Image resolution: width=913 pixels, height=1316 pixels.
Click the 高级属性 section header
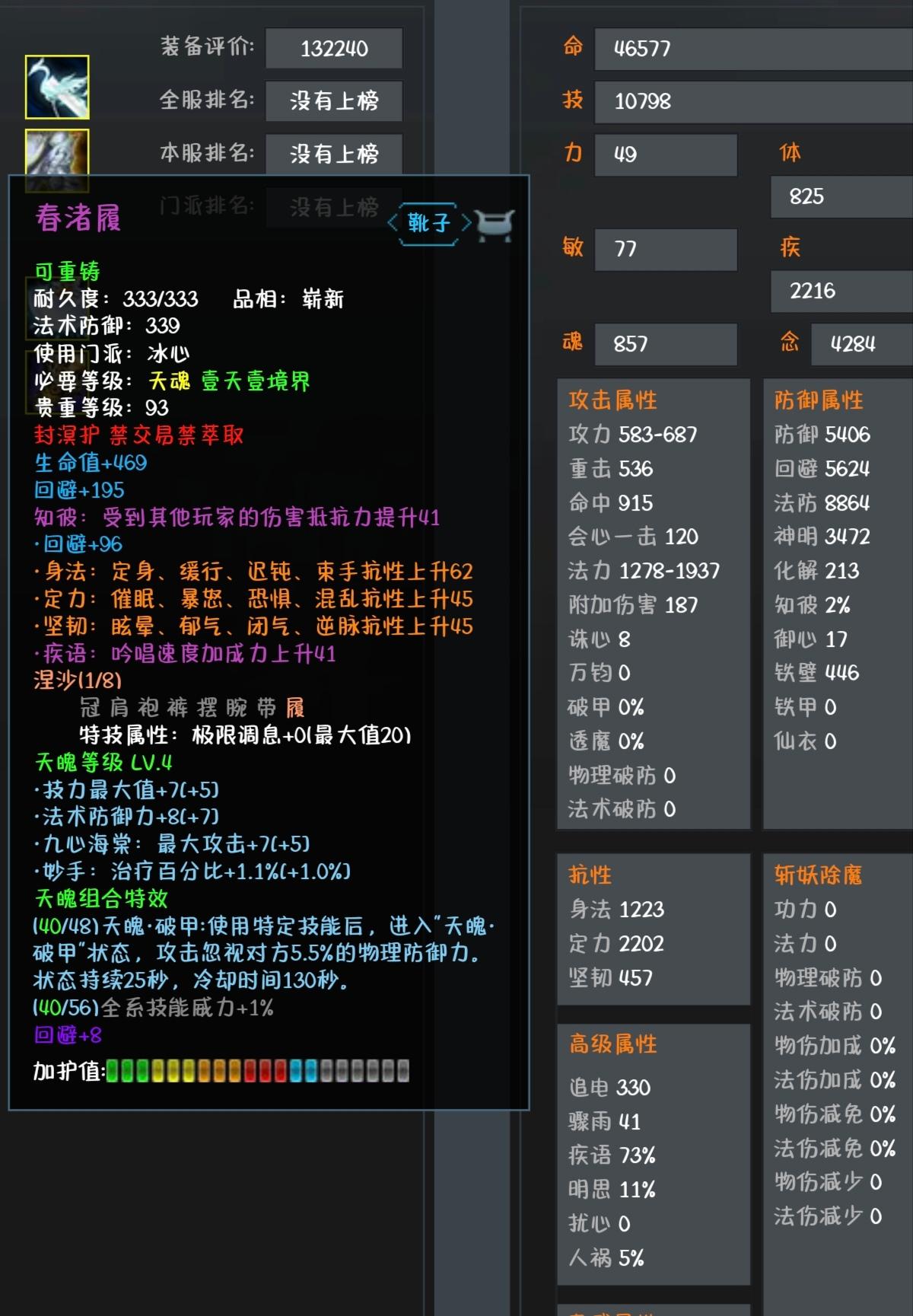pos(612,1044)
